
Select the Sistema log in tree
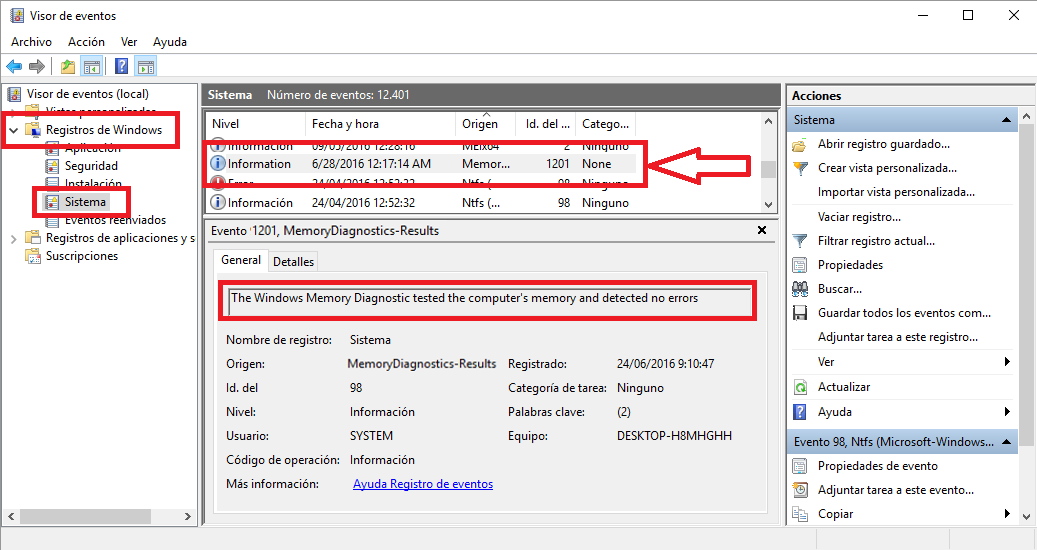tap(85, 202)
